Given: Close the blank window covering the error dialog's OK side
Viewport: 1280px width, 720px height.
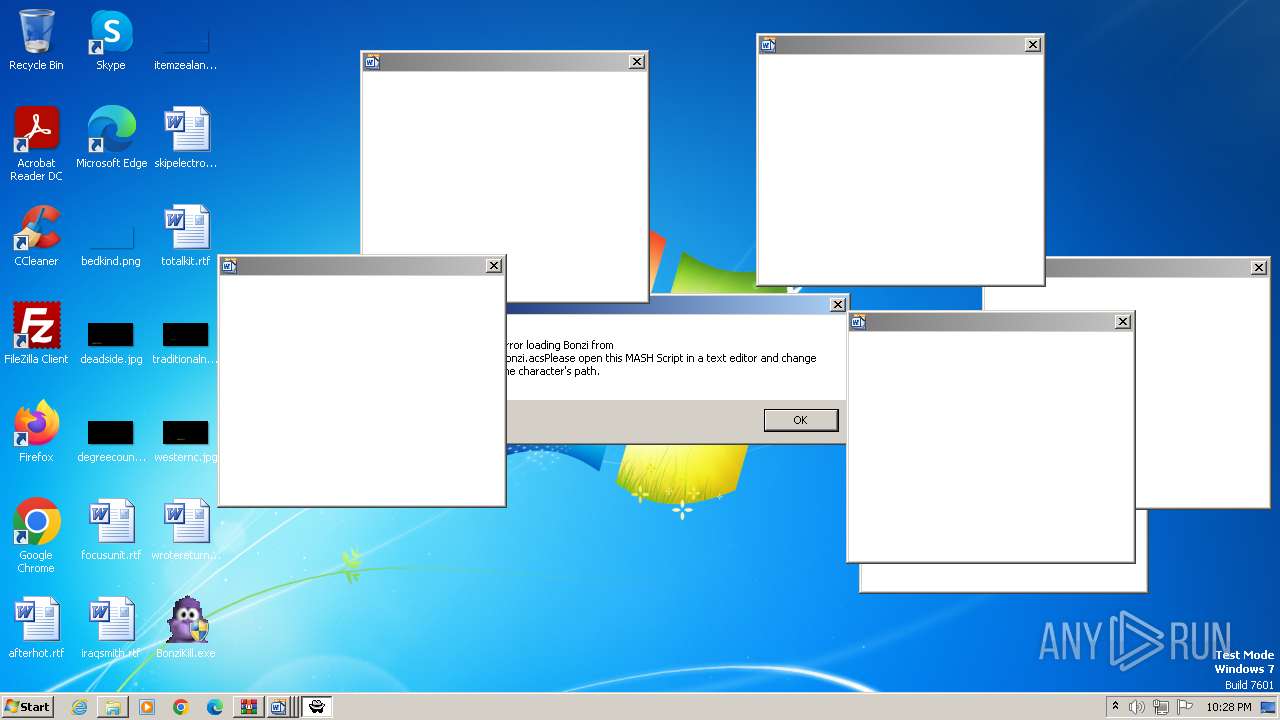Looking at the screenshot, I should pyautogui.click(x=1123, y=322).
